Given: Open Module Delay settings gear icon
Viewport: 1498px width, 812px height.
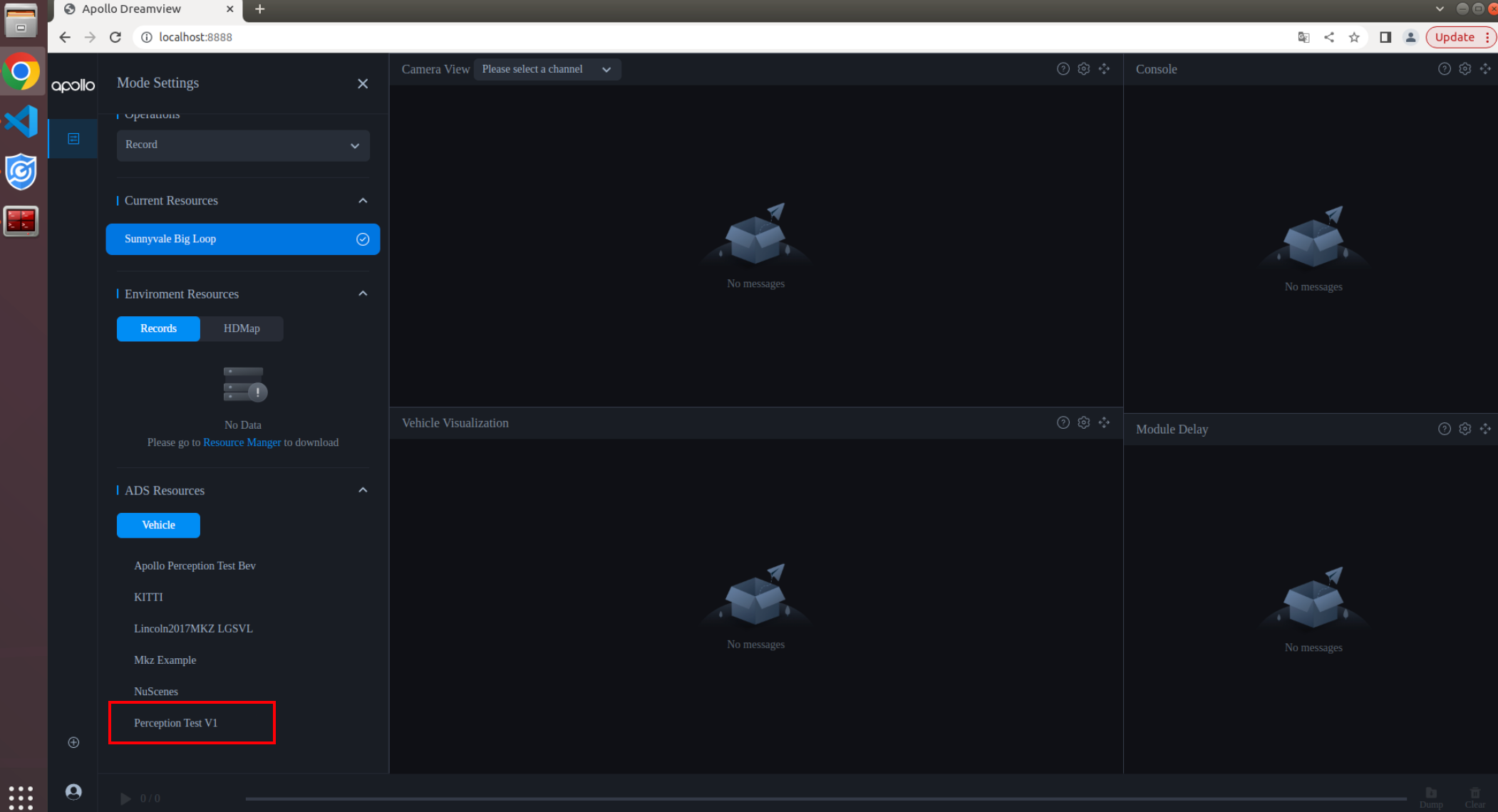Looking at the screenshot, I should tap(1465, 429).
